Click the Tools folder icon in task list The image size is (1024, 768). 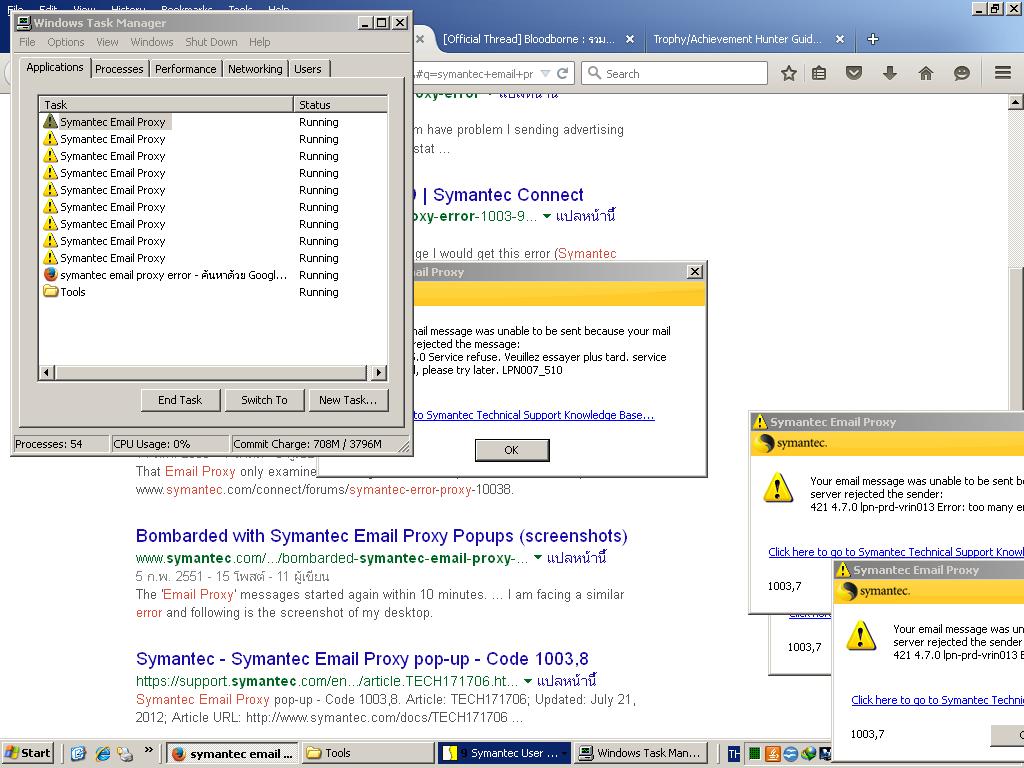click(50, 291)
